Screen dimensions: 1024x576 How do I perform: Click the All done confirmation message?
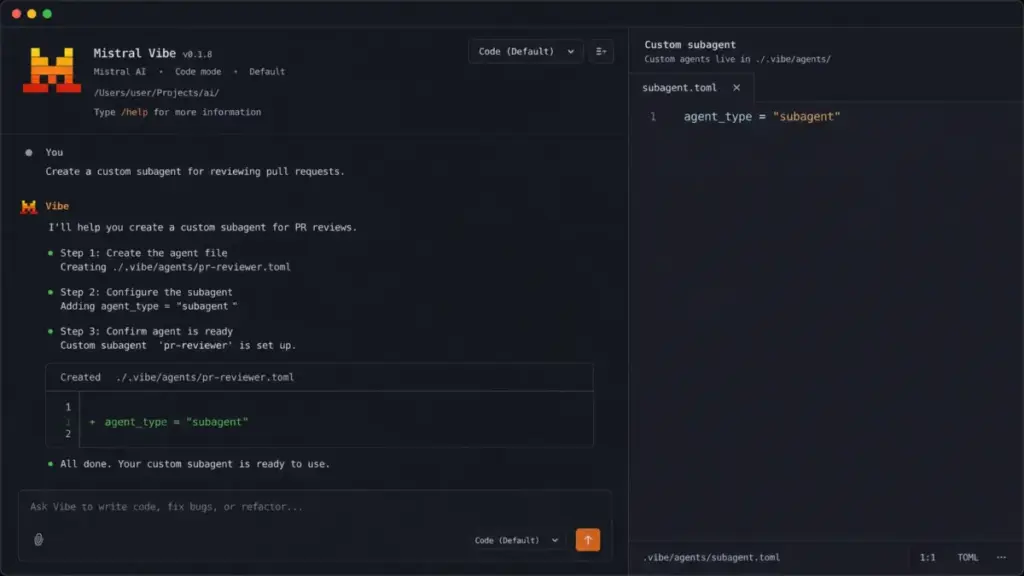(195, 464)
